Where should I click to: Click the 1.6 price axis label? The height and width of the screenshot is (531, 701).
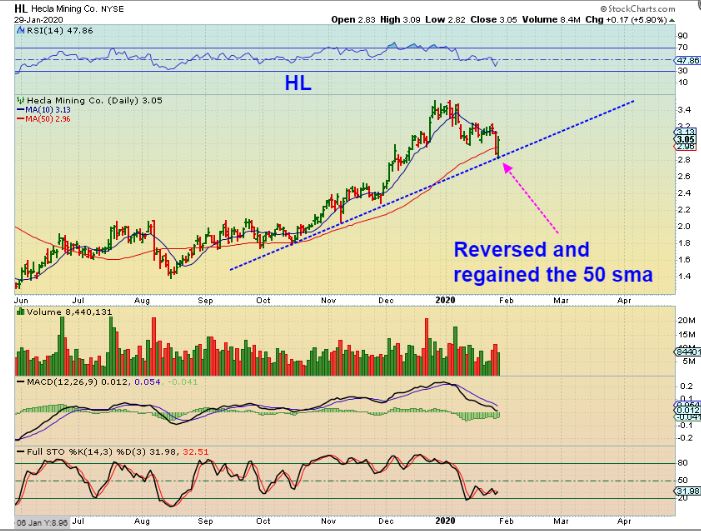click(x=684, y=260)
